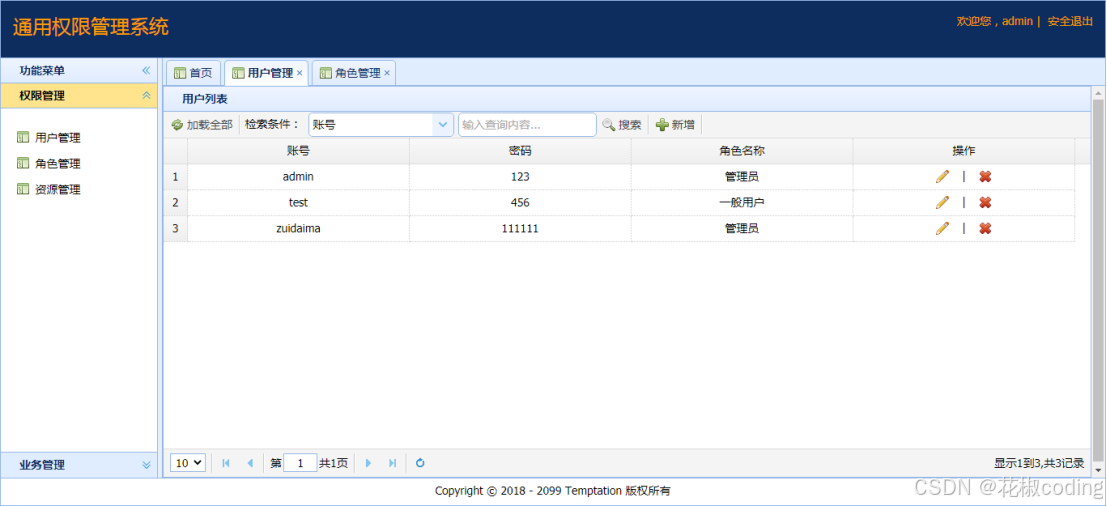Click the vertical scrollbar up arrow
Image resolution: width=1107 pixels, height=507 pixels.
point(1098,93)
